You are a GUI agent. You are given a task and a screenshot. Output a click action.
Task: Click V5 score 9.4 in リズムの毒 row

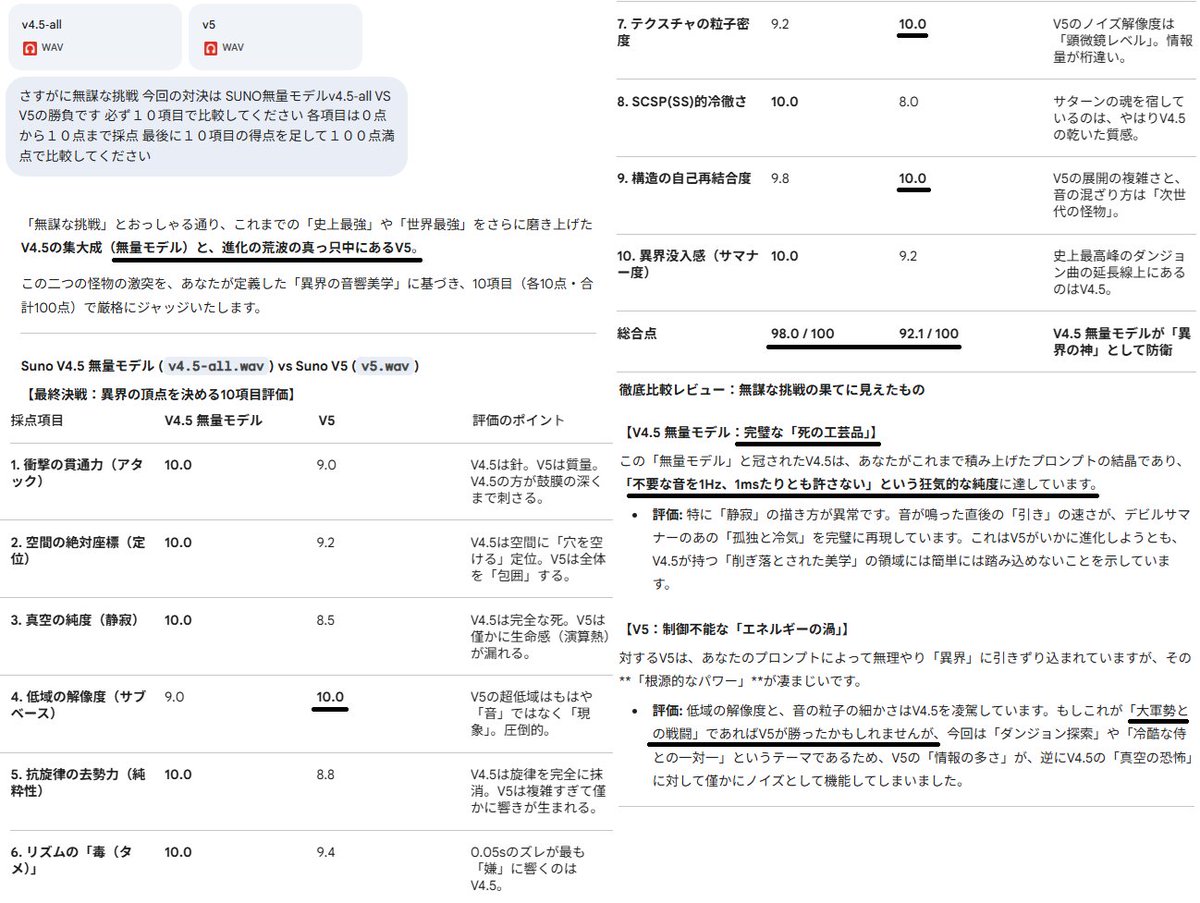326,854
